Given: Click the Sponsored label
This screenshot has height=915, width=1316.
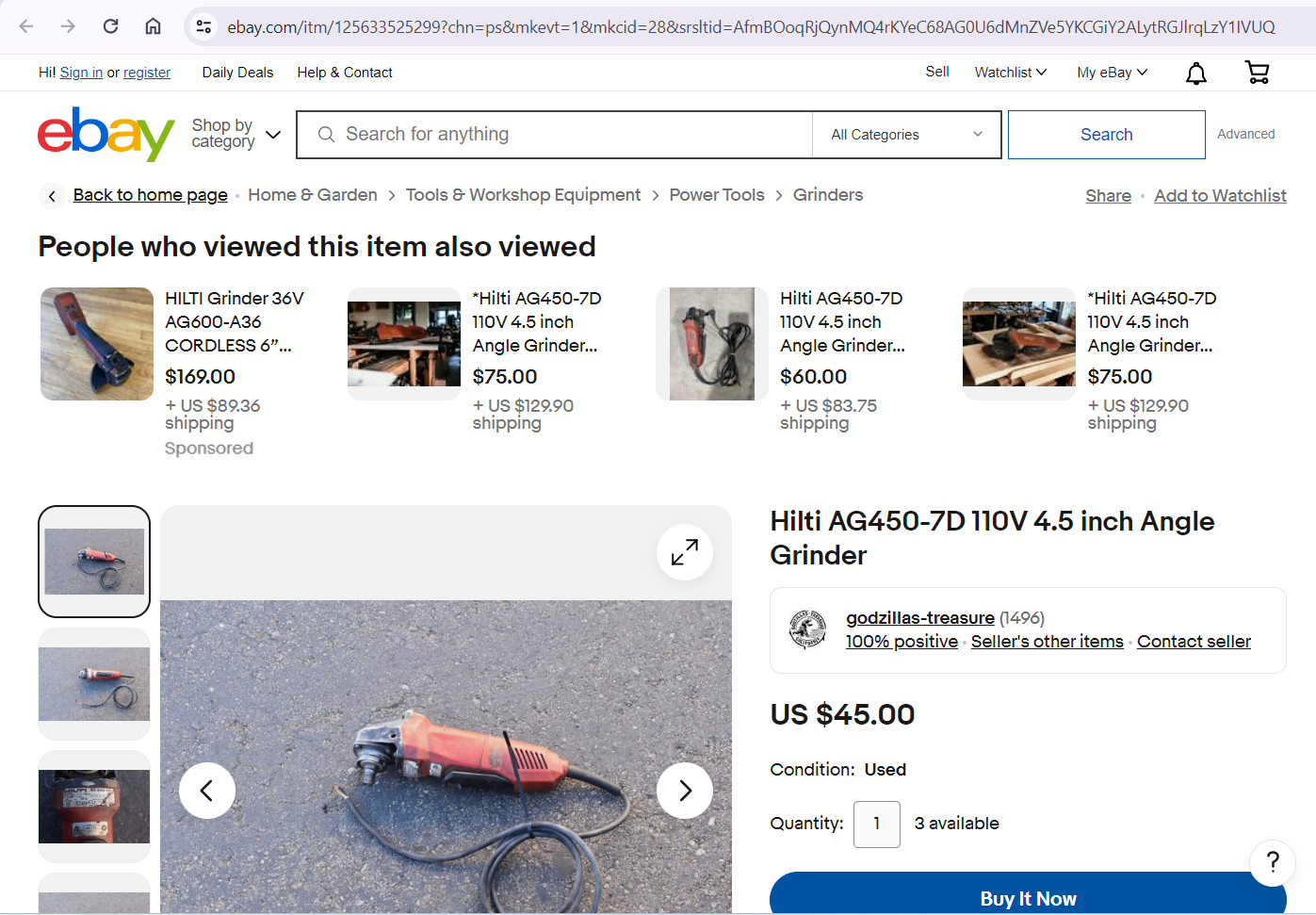Looking at the screenshot, I should click(209, 449).
